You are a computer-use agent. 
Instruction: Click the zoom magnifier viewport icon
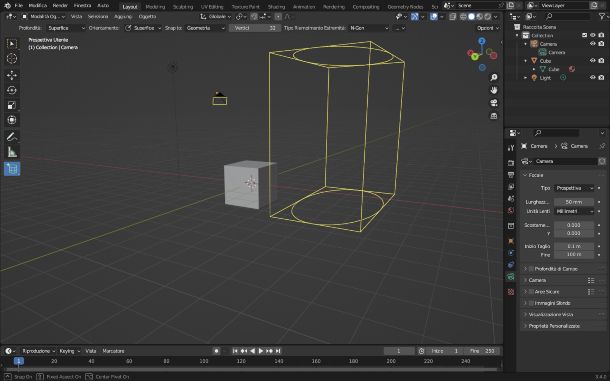pyautogui.click(x=494, y=77)
